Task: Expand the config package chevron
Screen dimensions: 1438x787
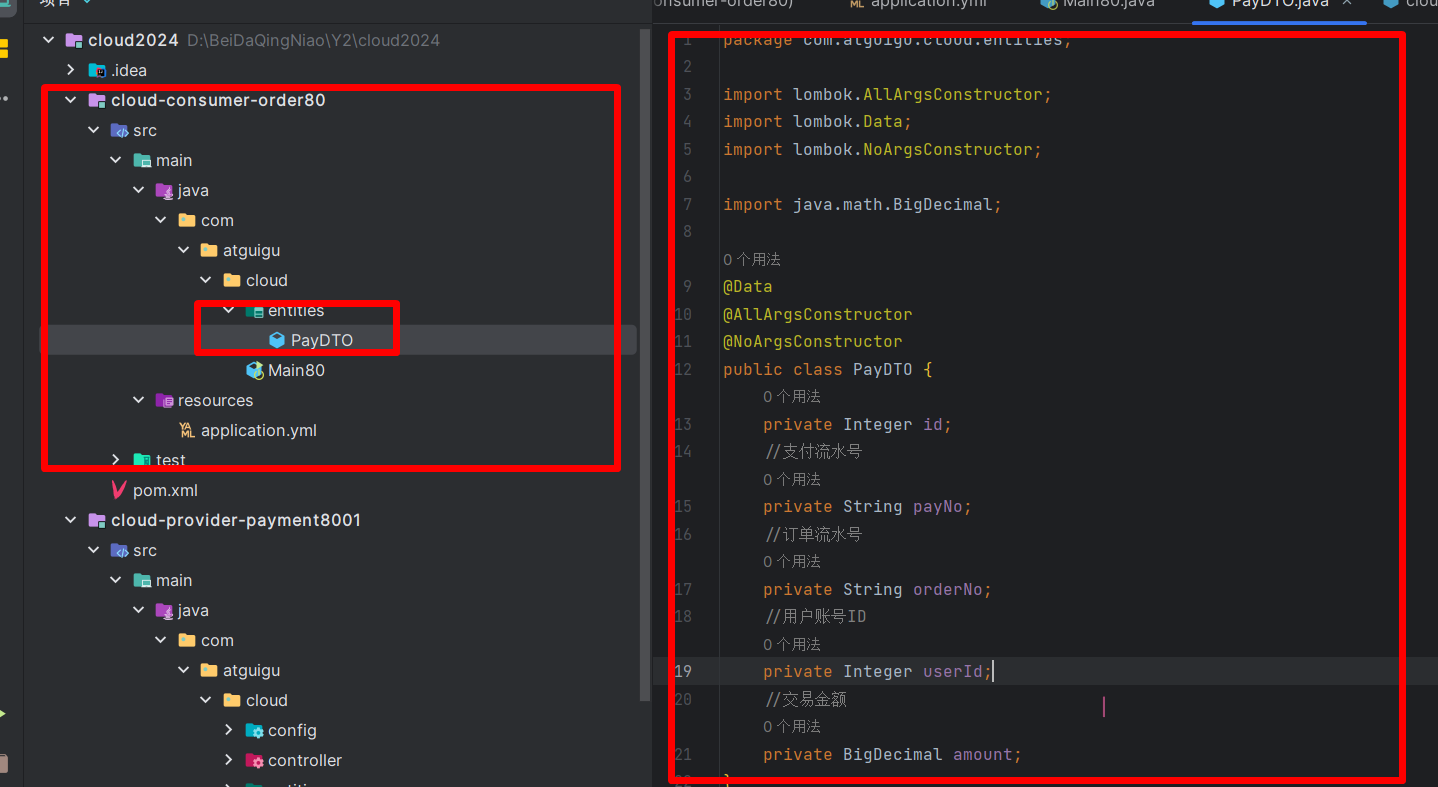Action: tap(229, 730)
